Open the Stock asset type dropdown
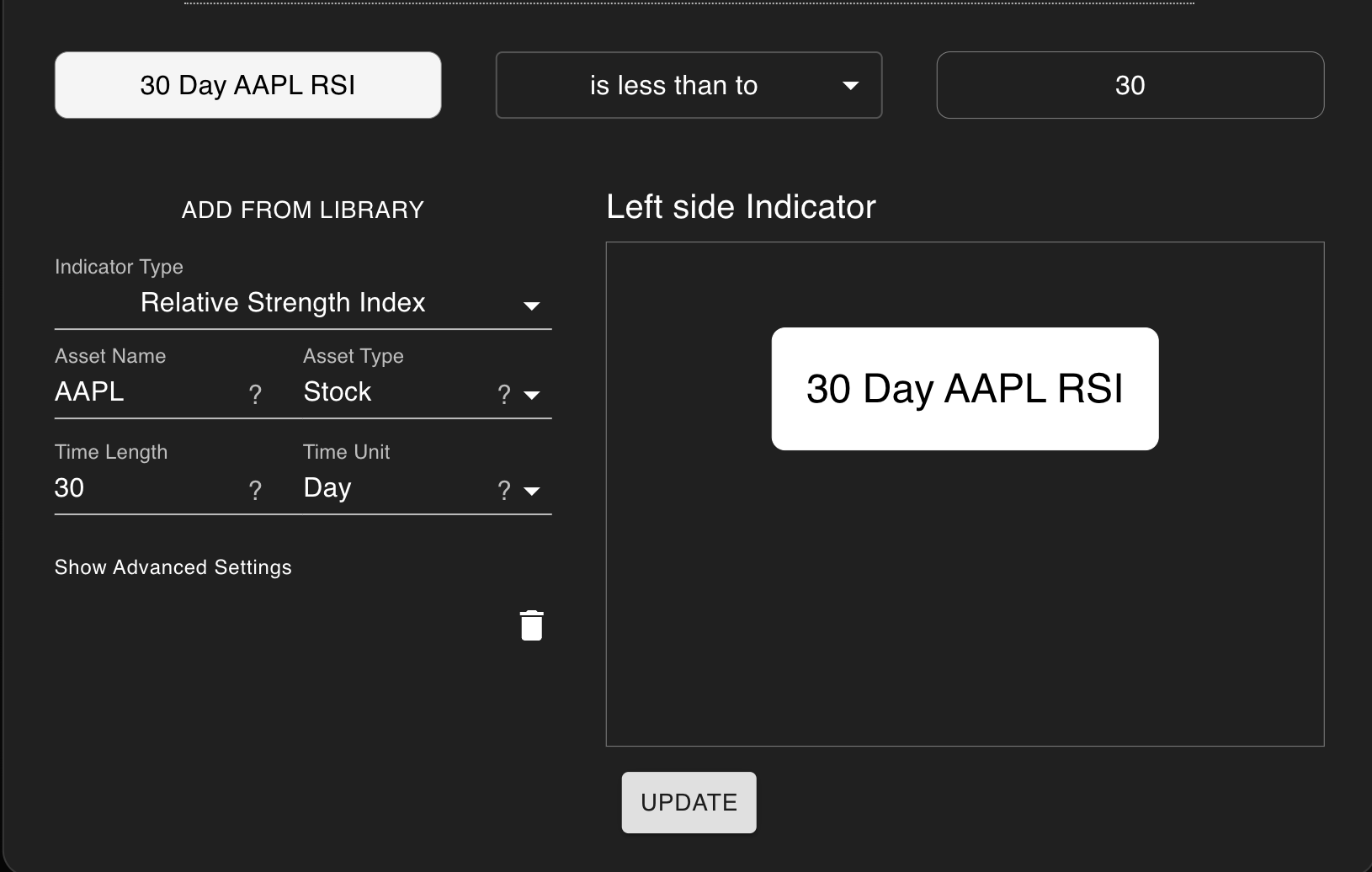 337,391
